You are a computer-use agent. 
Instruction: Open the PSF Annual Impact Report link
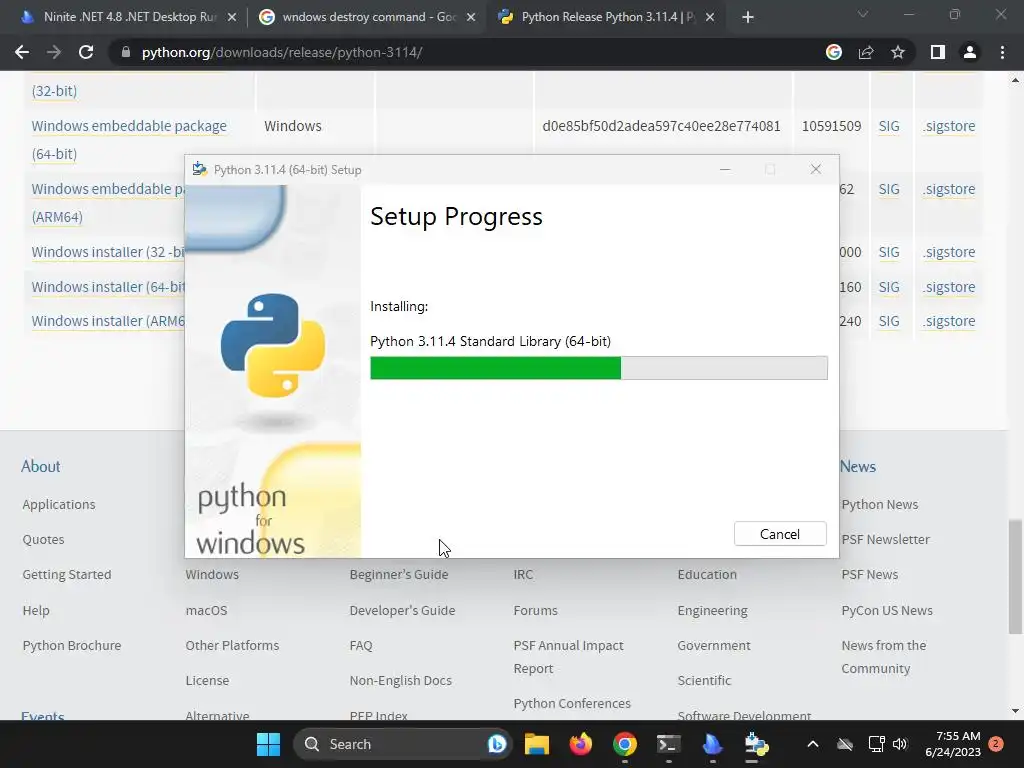(x=568, y=657)
